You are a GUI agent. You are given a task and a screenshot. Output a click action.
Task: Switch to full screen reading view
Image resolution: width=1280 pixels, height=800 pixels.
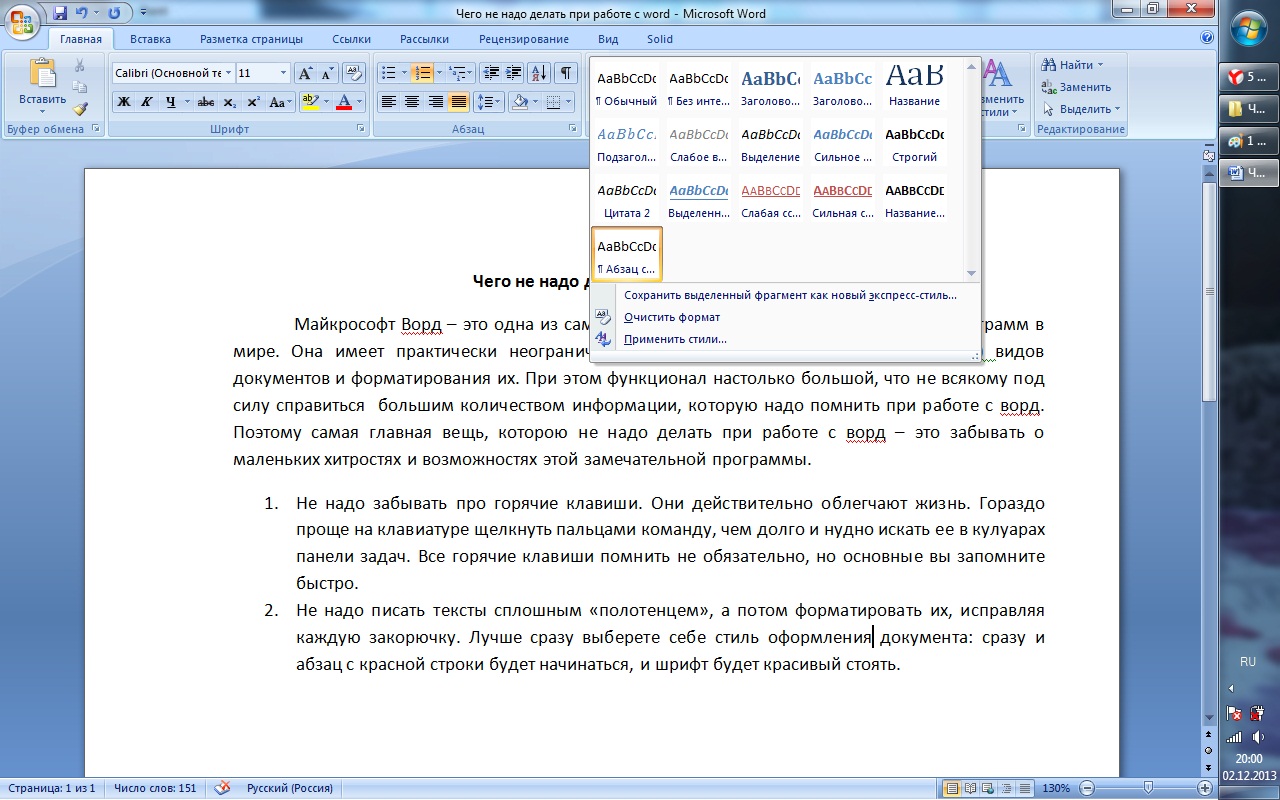[969, 788]
